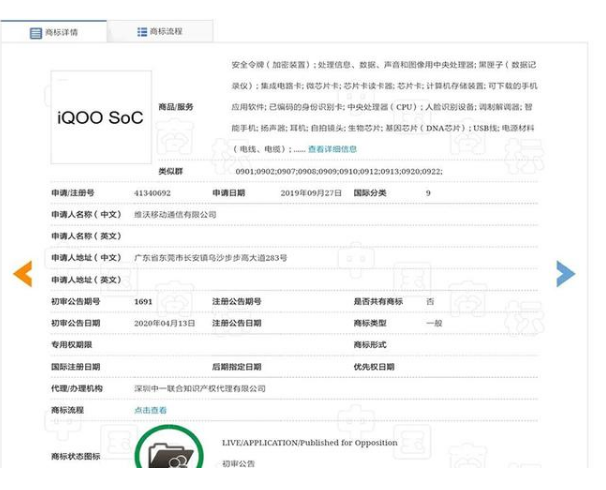Click the 商标详情 tab icon
This screenshot has width=606, height=490.
pyautogui.click(x=36, y=33)
